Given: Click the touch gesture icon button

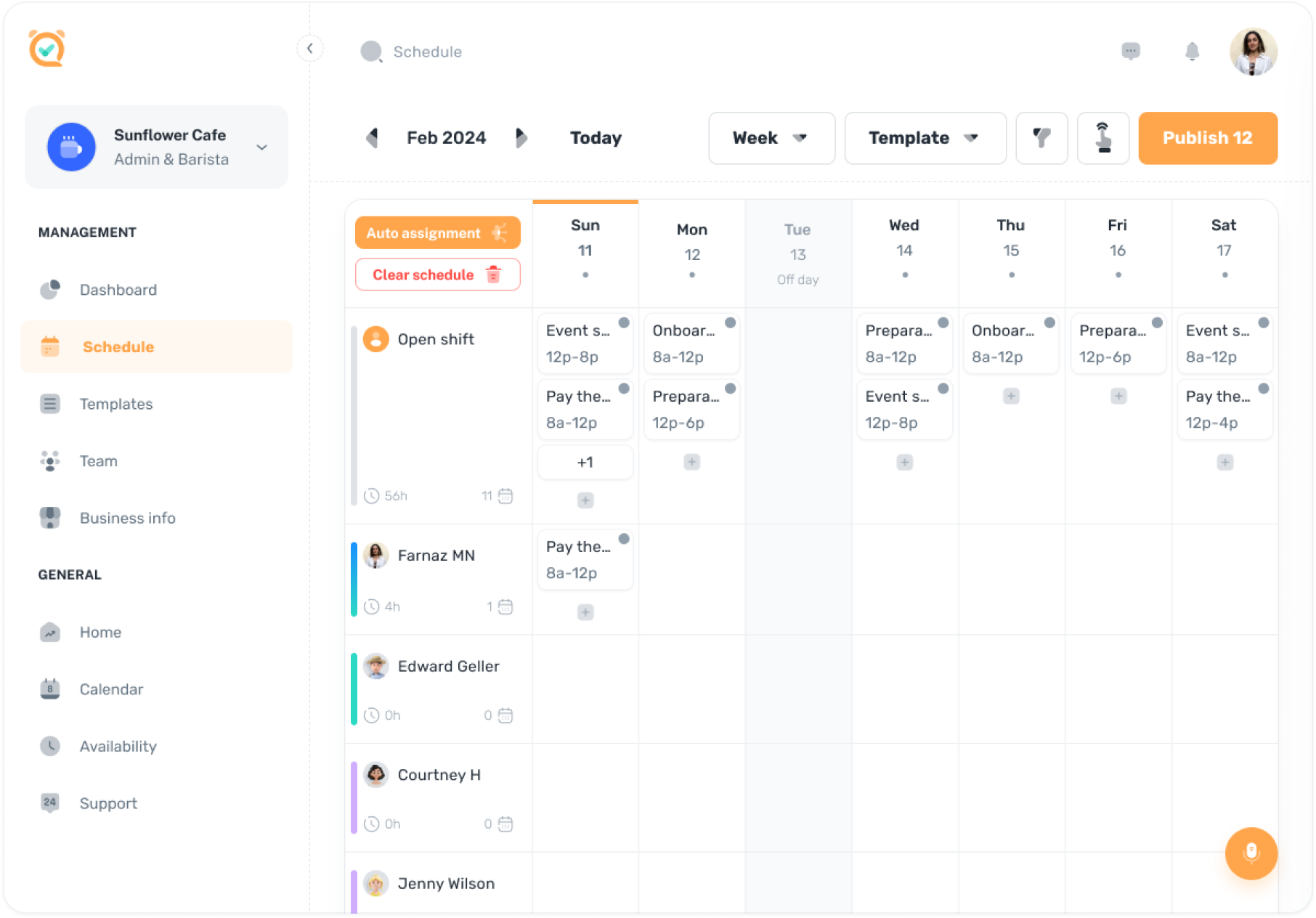Looking at the screenshot, I should coord(1102,138).
